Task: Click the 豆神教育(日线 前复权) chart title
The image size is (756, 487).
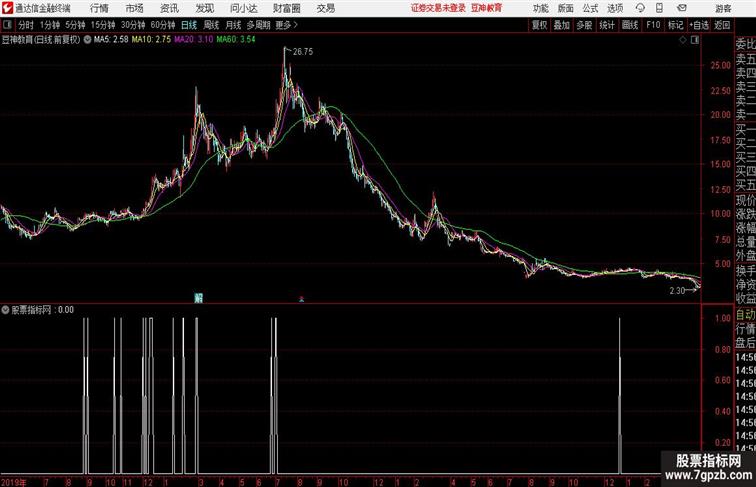Action: 40,40
